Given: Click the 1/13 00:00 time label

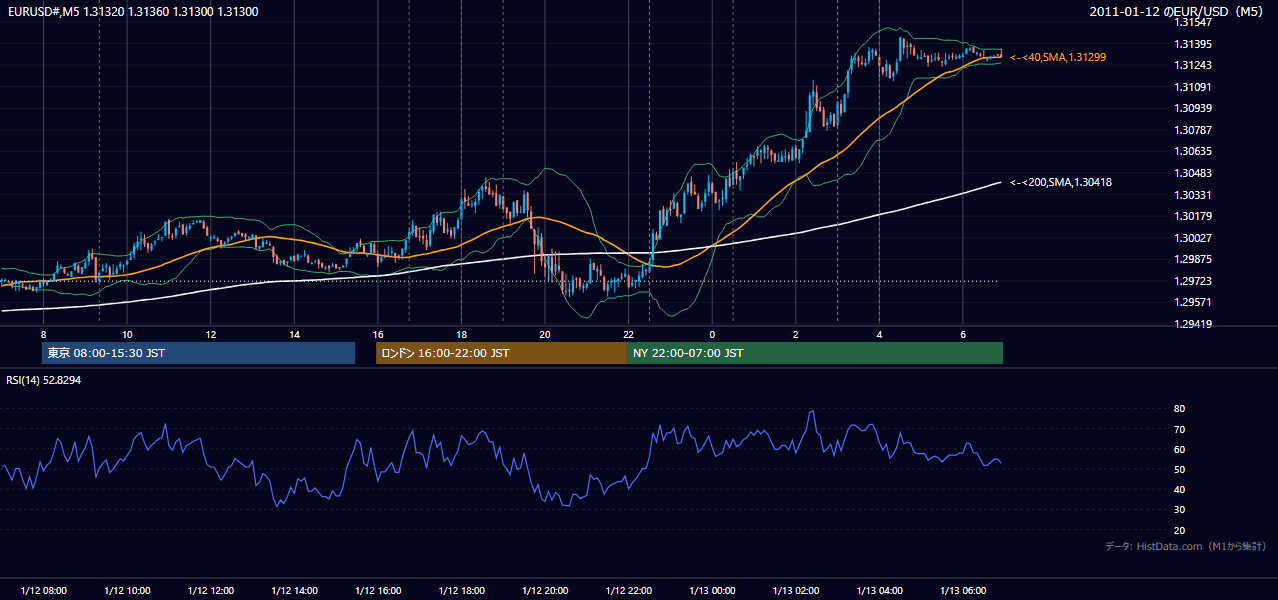Looking at the screenshot, I should 712,591.
